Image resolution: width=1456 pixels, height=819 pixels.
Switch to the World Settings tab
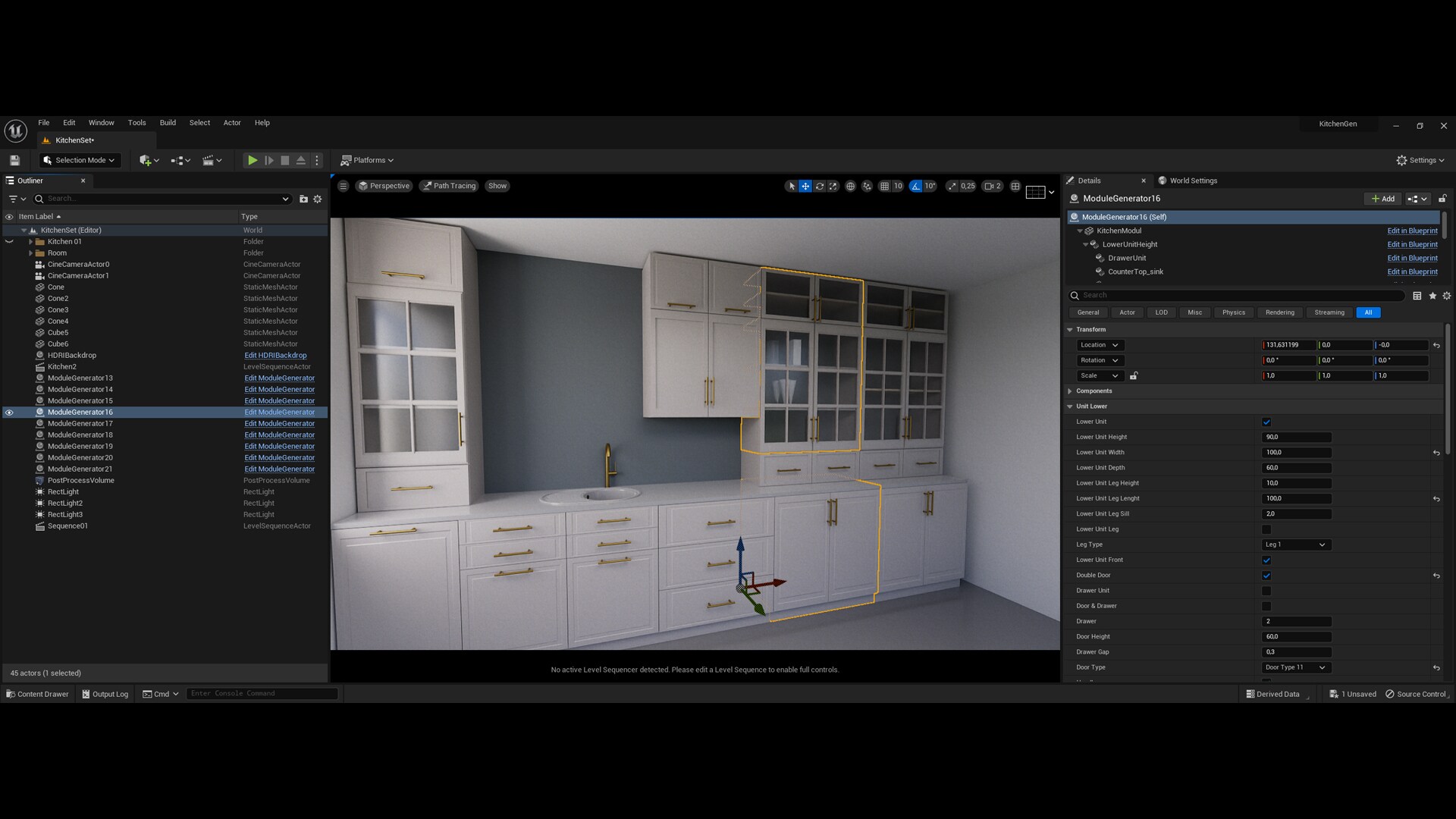pos(1193,180)
